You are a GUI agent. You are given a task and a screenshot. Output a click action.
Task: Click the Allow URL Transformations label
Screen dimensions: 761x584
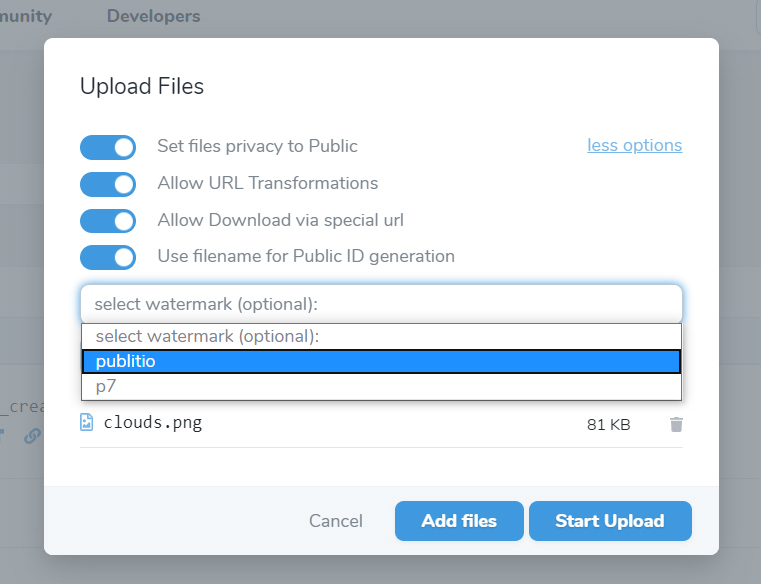tap(268, 183)
